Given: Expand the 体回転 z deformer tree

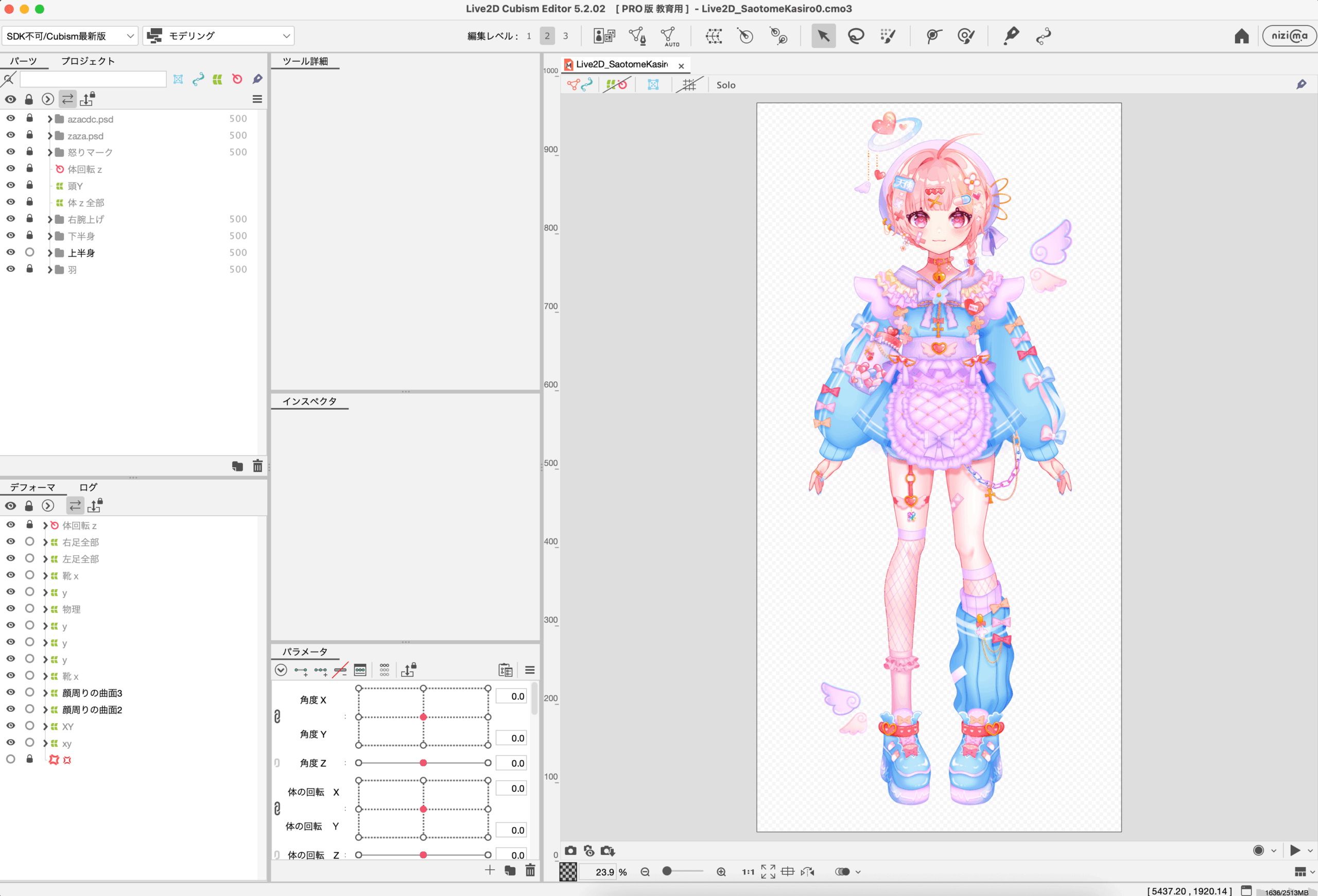Looking at the screenshot, I should pyautogui.click(x=45, y=526).
